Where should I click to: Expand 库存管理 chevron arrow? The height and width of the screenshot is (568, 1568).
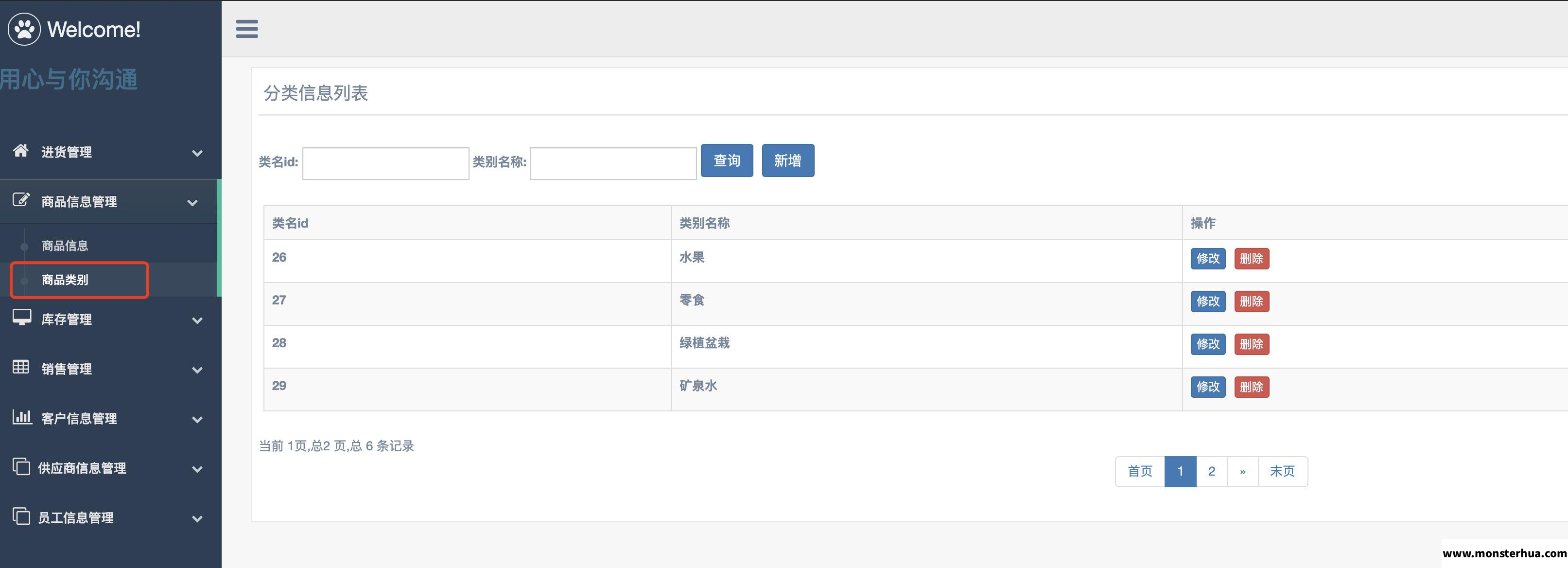197,320
